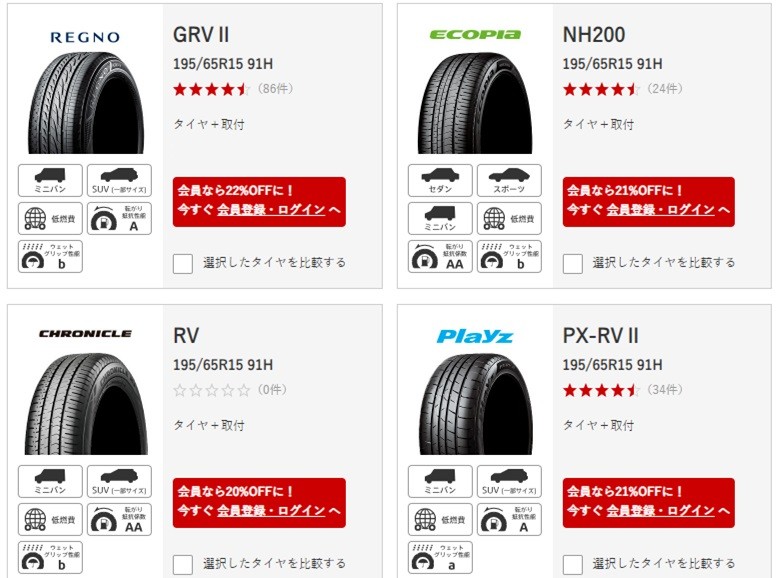This screenshot has width=780, height=578.
Task: Click the SUV icon on REGNO GRV II card
Action: pos(119,181)
